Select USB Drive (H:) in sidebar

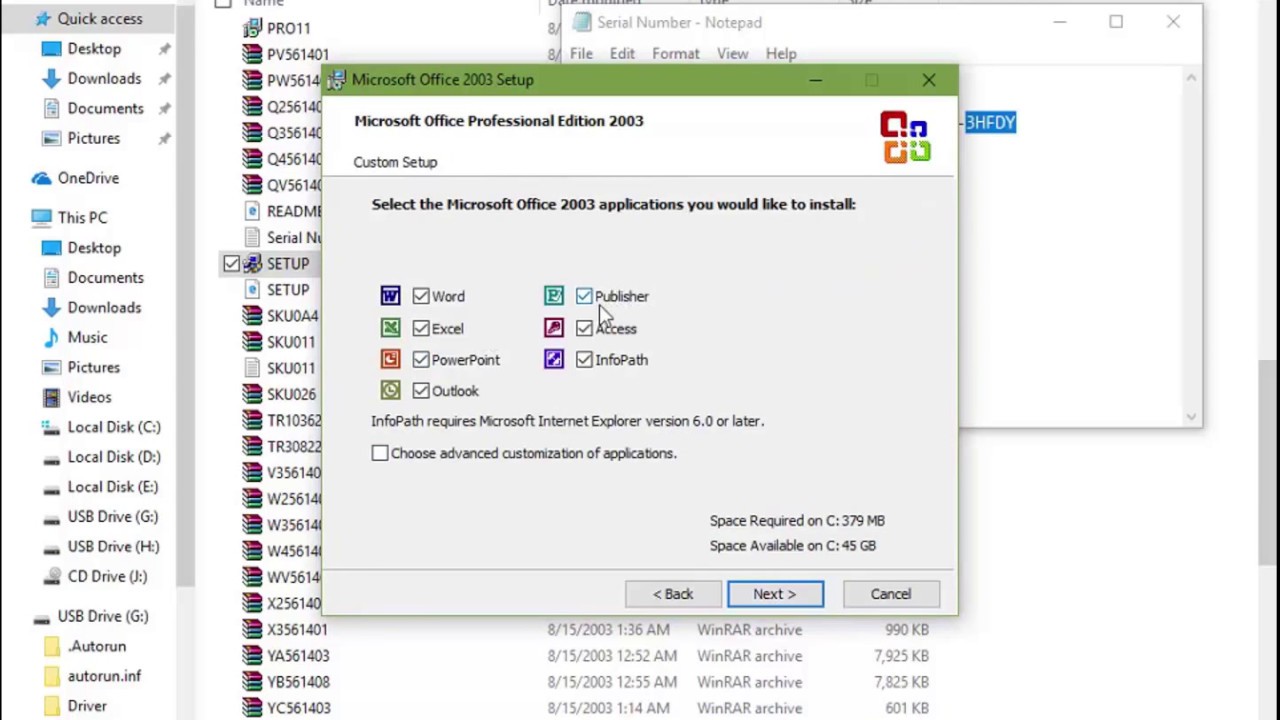113,546
